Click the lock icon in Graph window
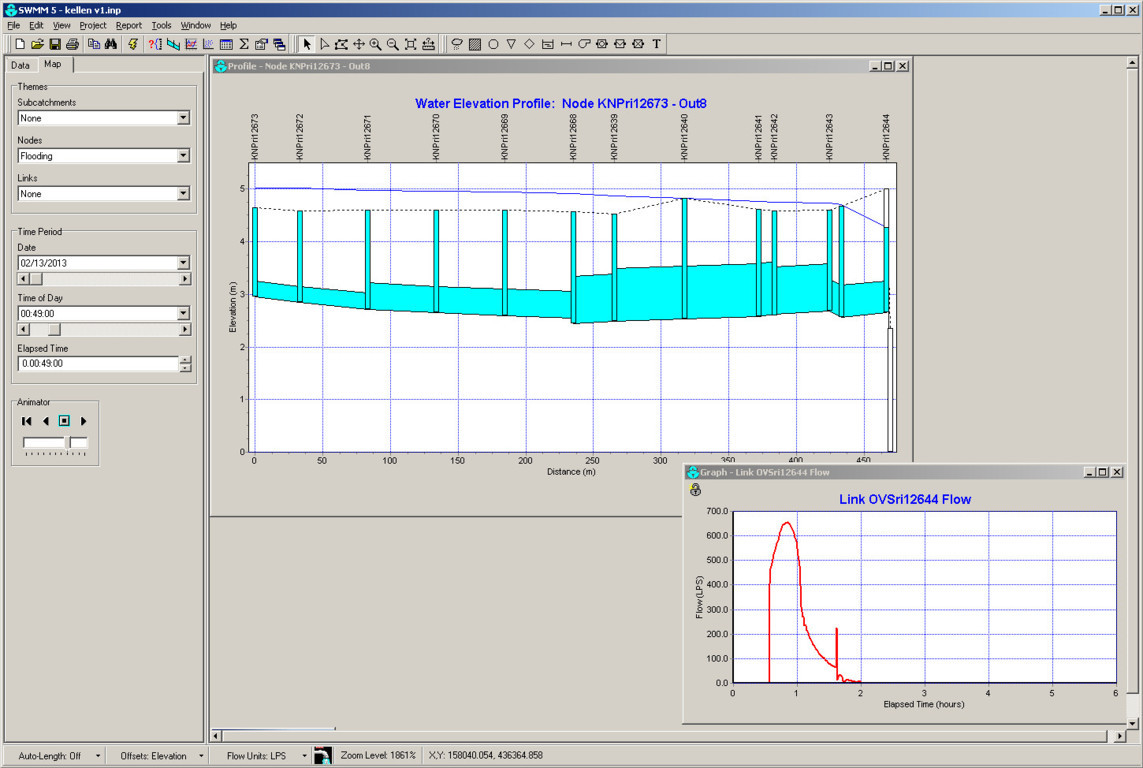The width and height of the screenshot is (1143, 768). pos(695,490)
